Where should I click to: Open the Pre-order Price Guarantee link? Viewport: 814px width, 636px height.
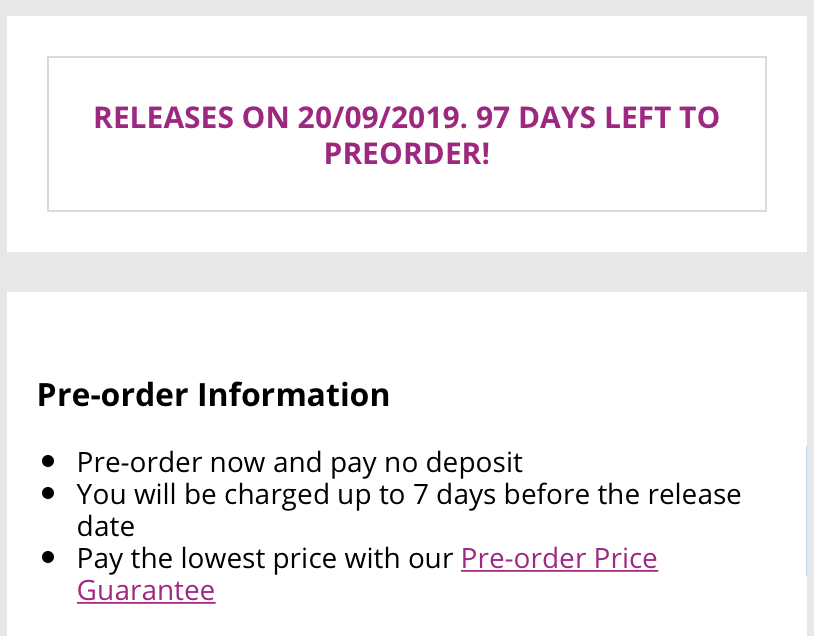pos(559,558)
